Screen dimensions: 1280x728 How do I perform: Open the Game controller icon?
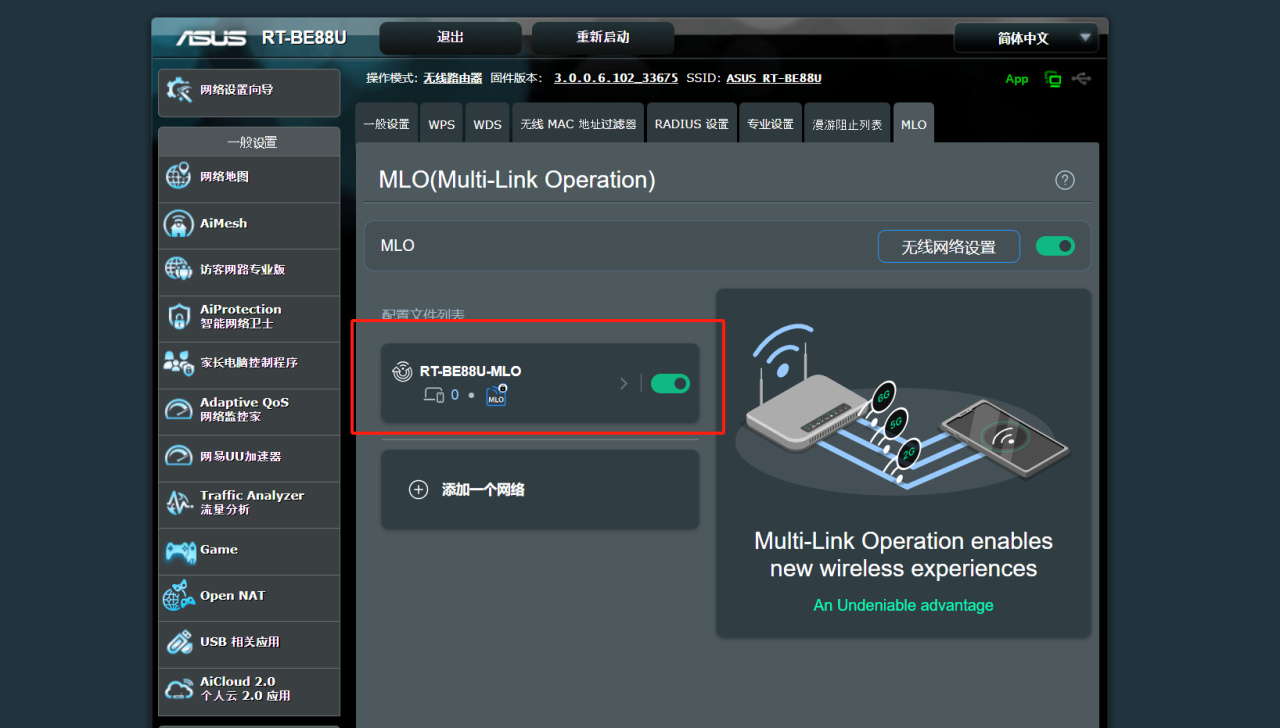pos(180,550)
